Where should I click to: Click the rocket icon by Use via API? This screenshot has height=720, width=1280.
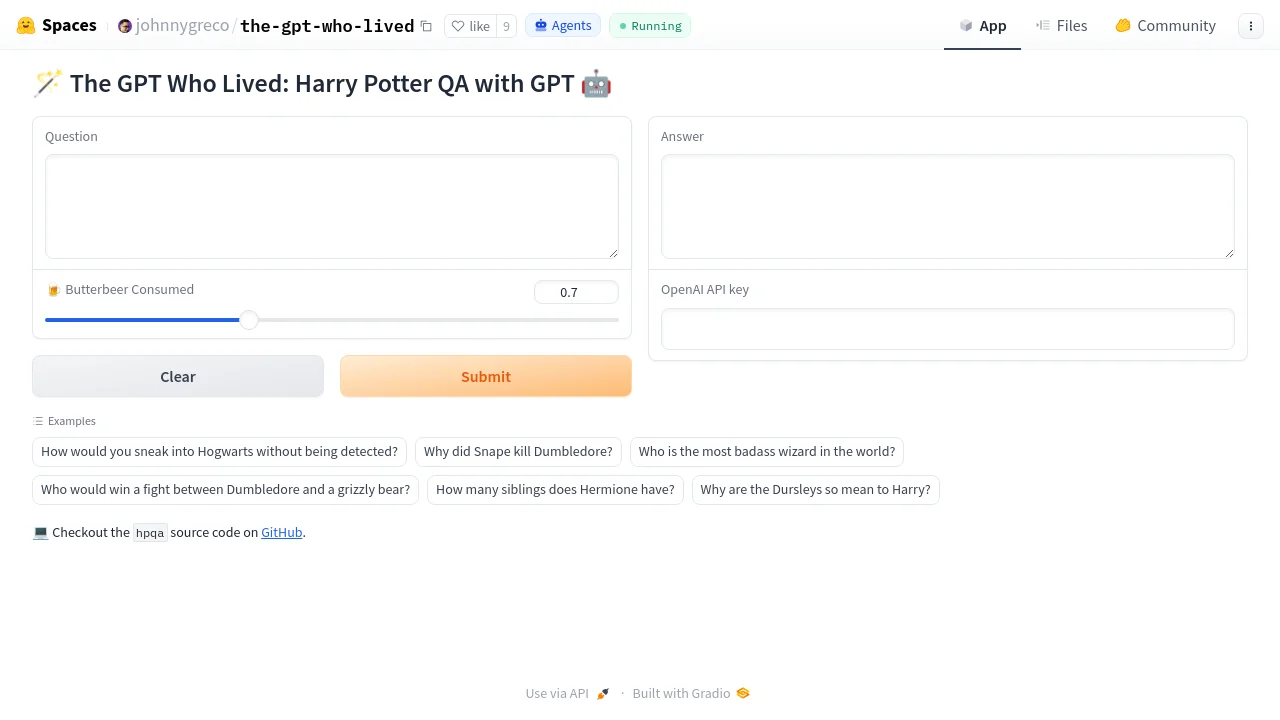(603, 693)
